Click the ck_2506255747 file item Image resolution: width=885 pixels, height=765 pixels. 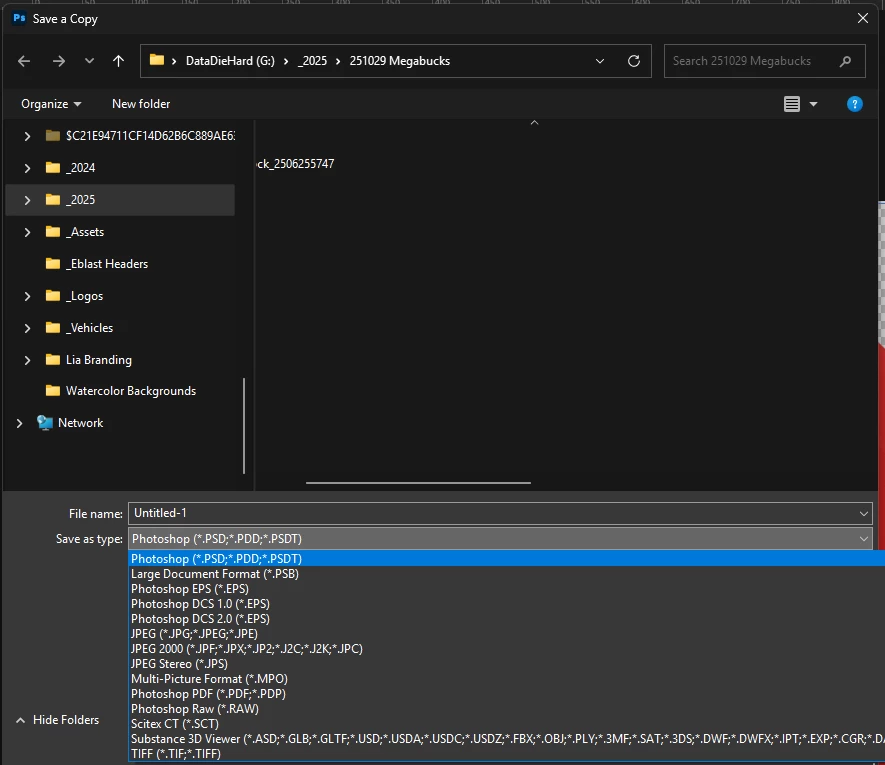pyautogui.click(x=295, y=164)
